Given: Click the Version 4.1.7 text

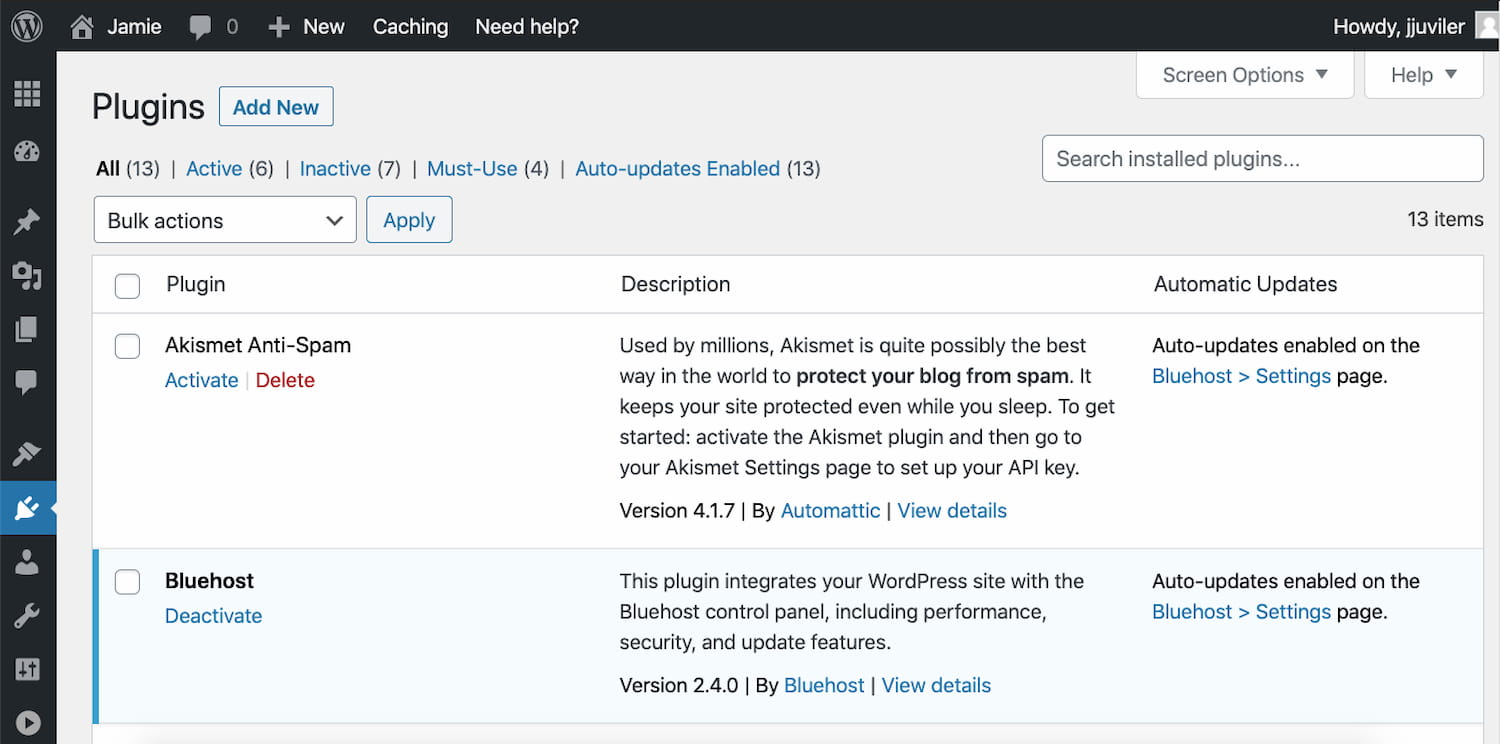Looking at the screenshot, I should coord(677,510).
